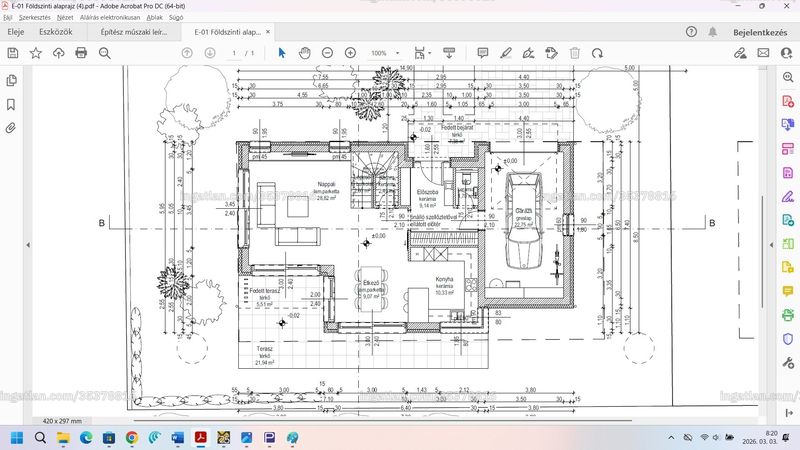Click the trash delete icon
This screenshot has width=800, height=450.
tap(574, 53)
